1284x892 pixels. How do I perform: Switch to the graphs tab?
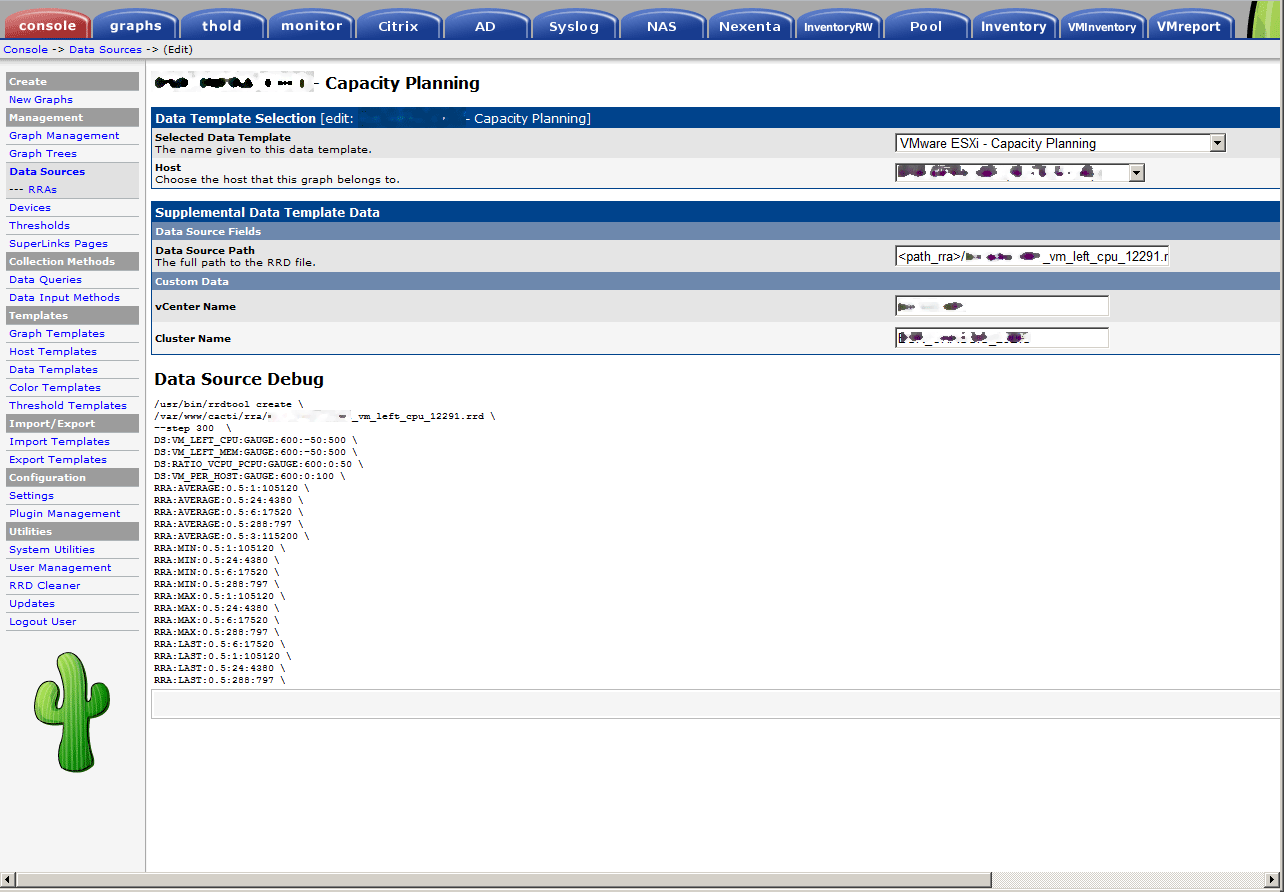coord(136,26)
